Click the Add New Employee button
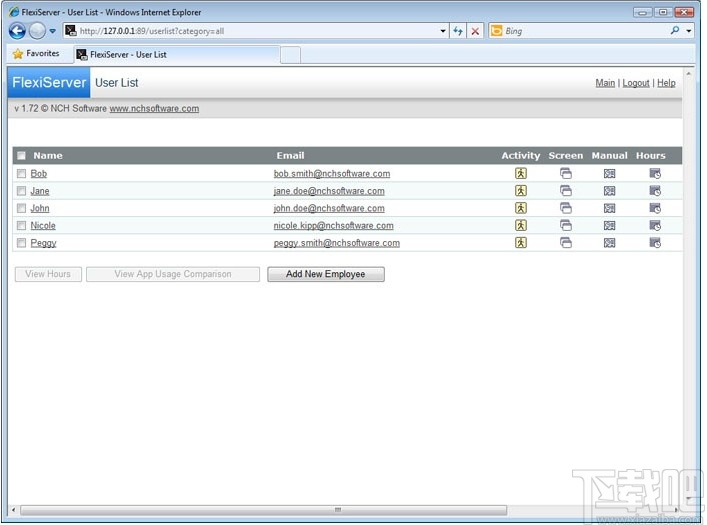707x525 pixels. click(326, 274)
